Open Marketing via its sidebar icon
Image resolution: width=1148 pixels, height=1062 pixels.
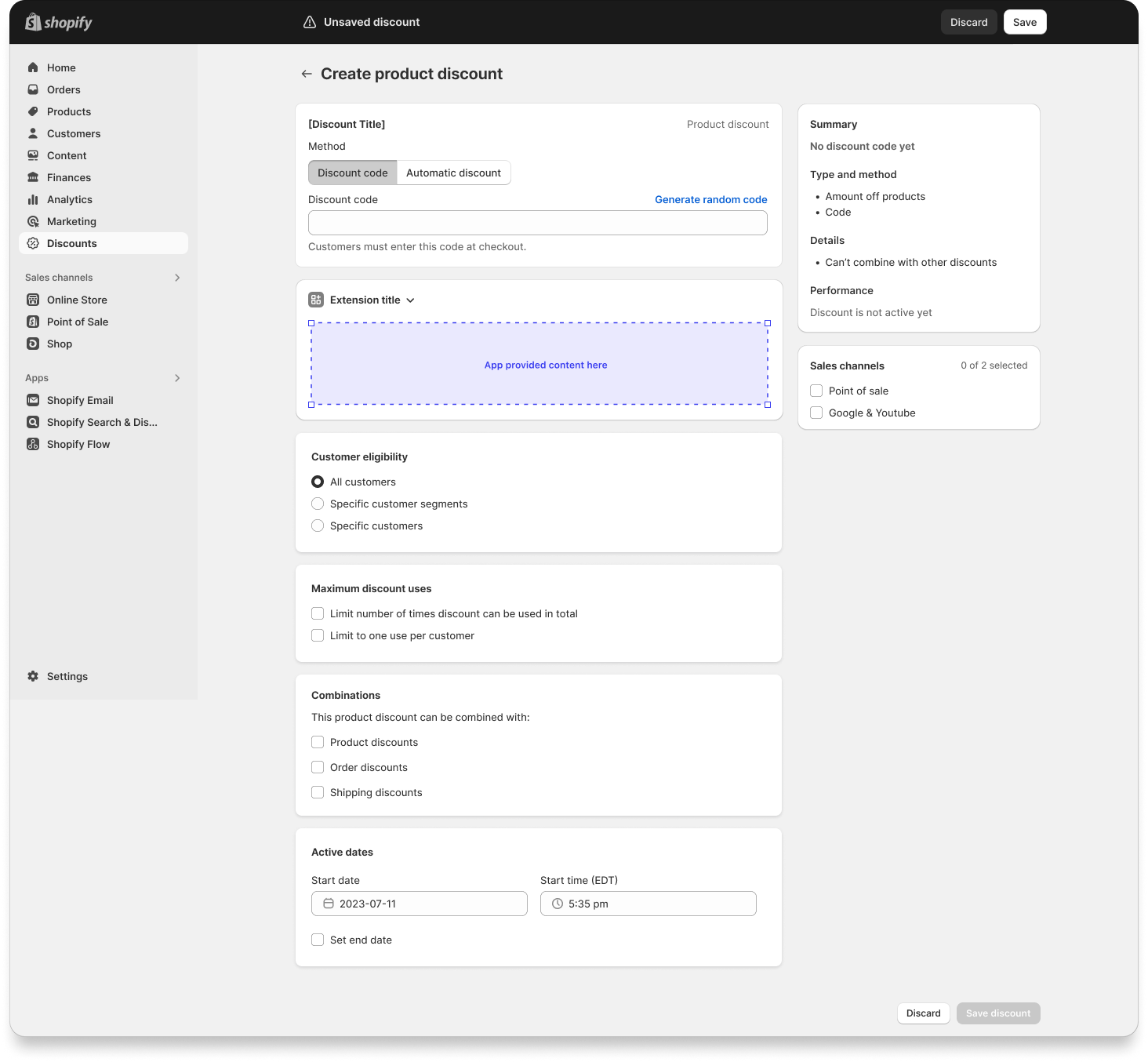pyautogui.click(x=33, y=221)
